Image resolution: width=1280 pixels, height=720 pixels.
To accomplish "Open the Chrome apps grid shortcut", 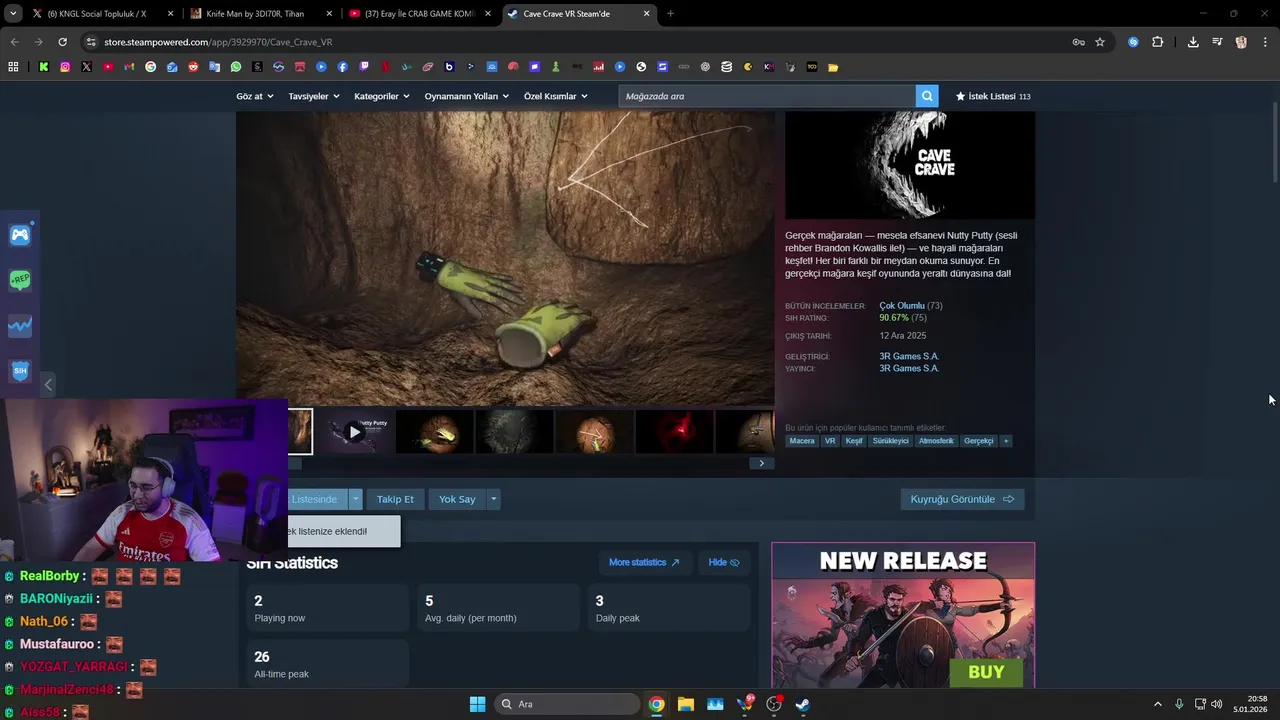I will [13, 67].
